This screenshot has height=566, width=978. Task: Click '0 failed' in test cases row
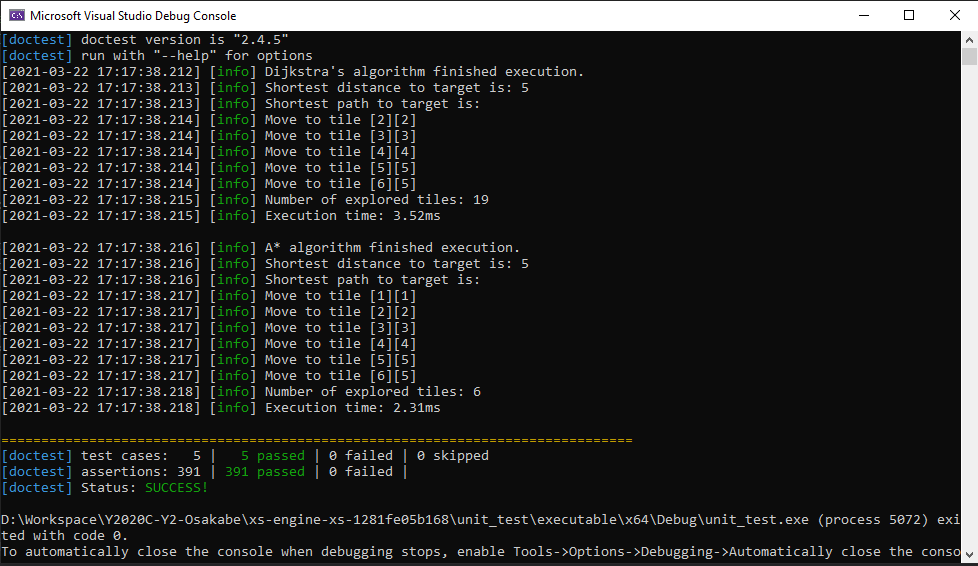click(x=361, y=456)
